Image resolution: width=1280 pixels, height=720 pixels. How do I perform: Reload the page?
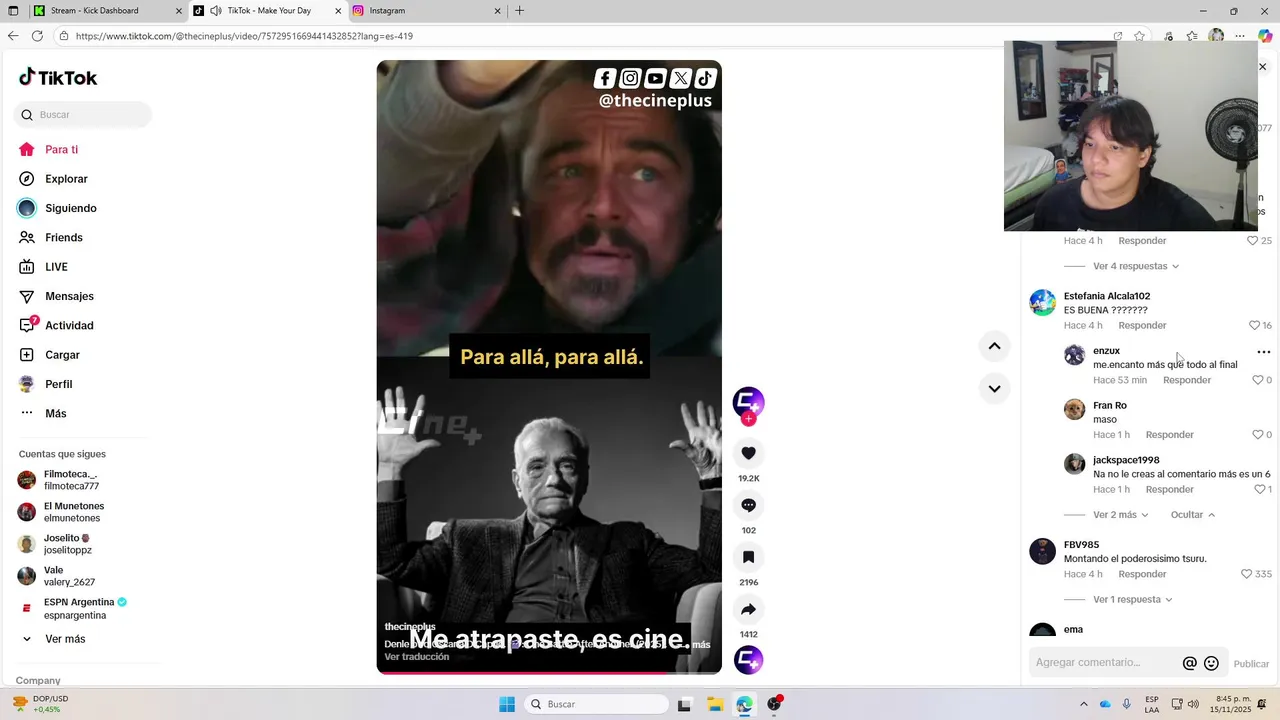[x=37, y=36]
